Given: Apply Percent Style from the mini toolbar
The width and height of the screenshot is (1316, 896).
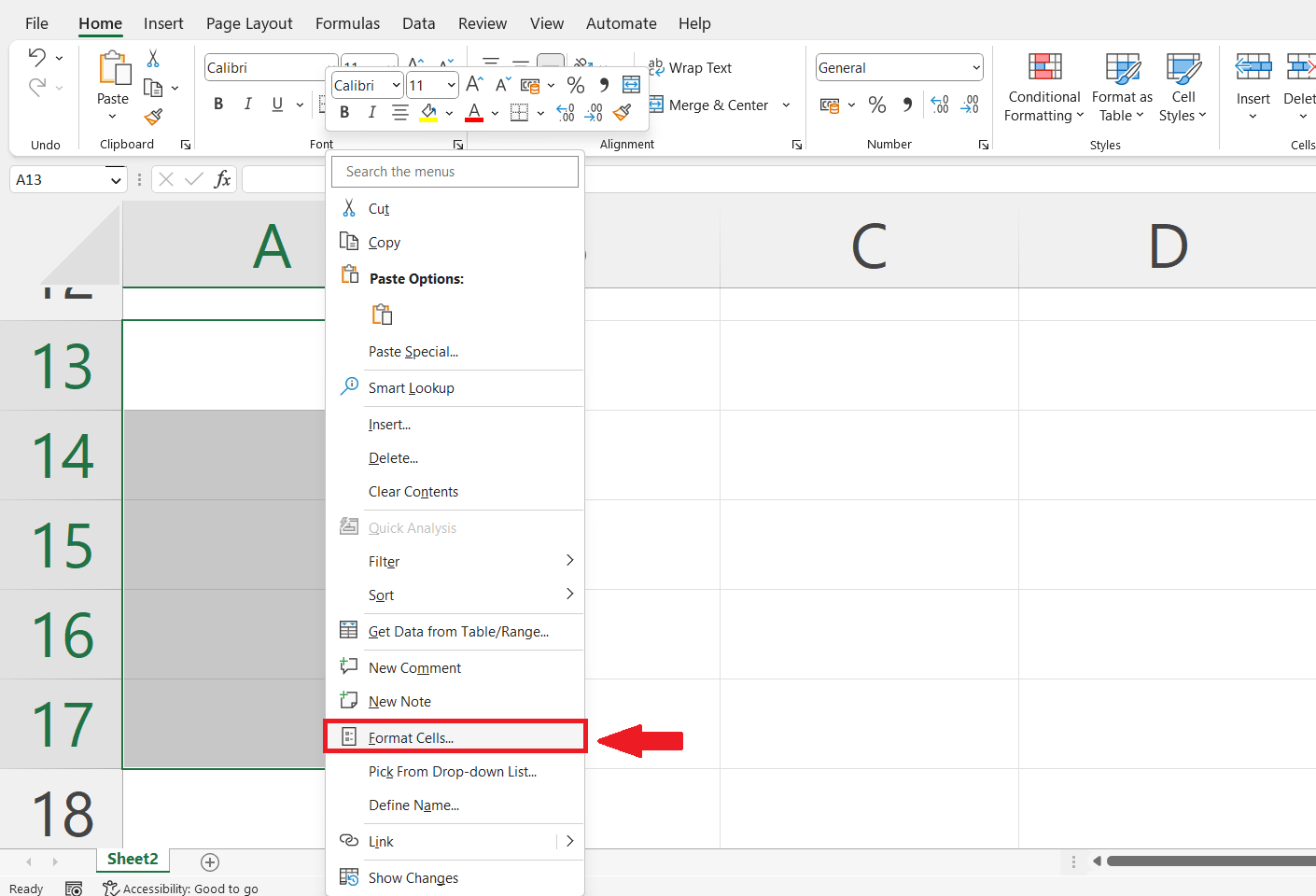Looking at the screenshot, I should point(576,84).
